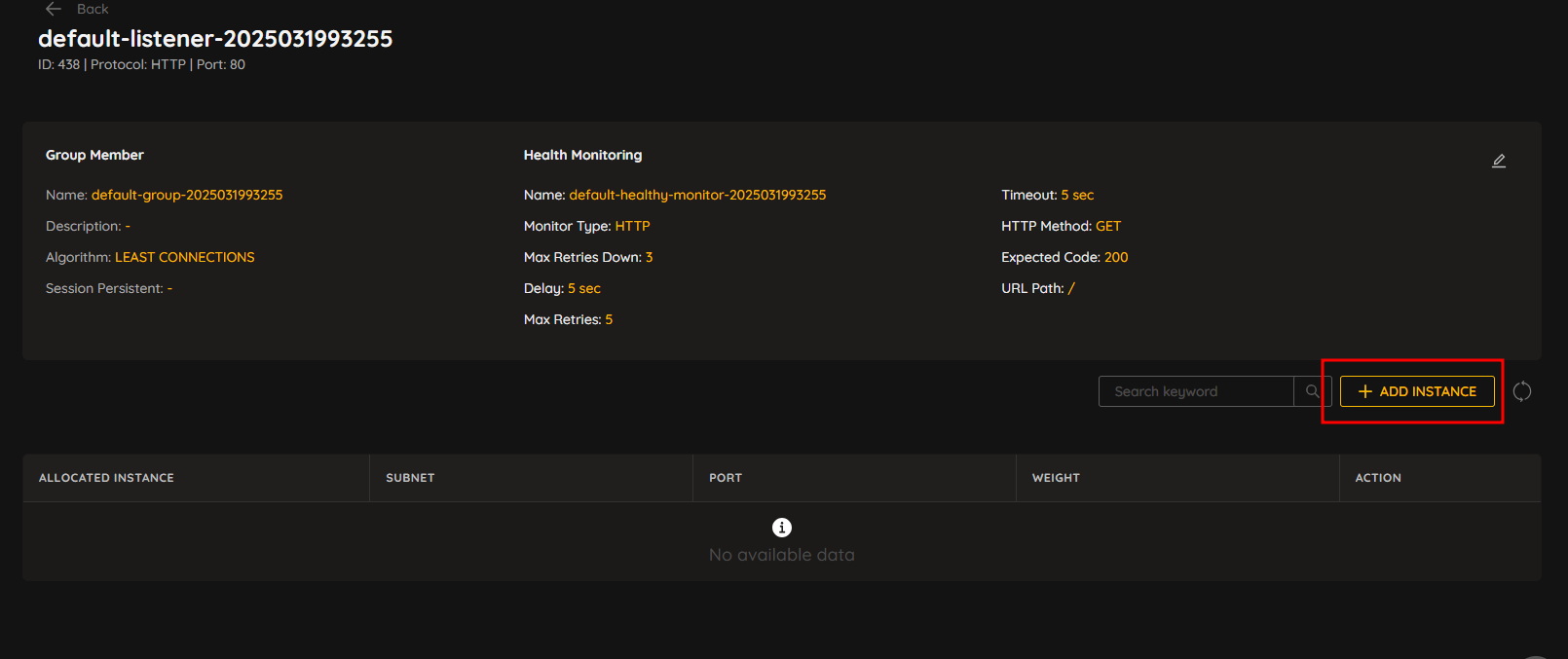Click the Health Monitoring heading
The image size is (1568, 659).
point(582,155)
